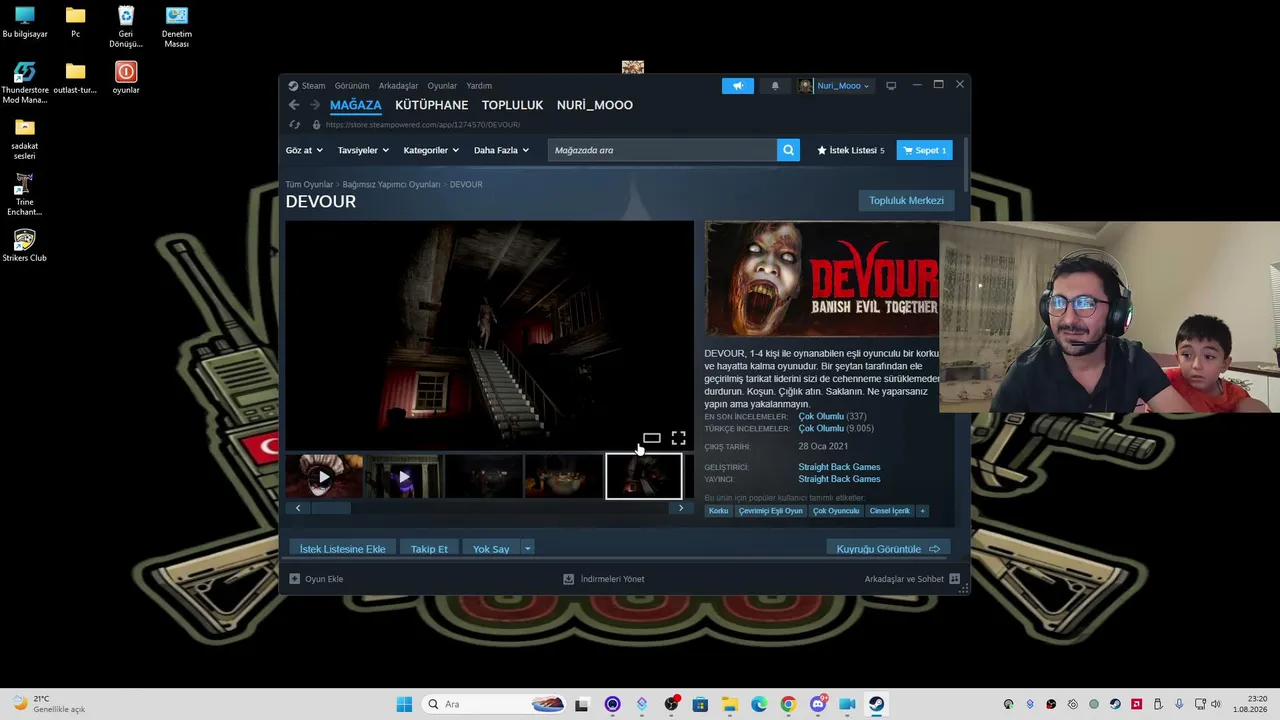This screenshot has height=720, width=1280.
Task: Click the magnifier search button in store
Action: (788, 150)
